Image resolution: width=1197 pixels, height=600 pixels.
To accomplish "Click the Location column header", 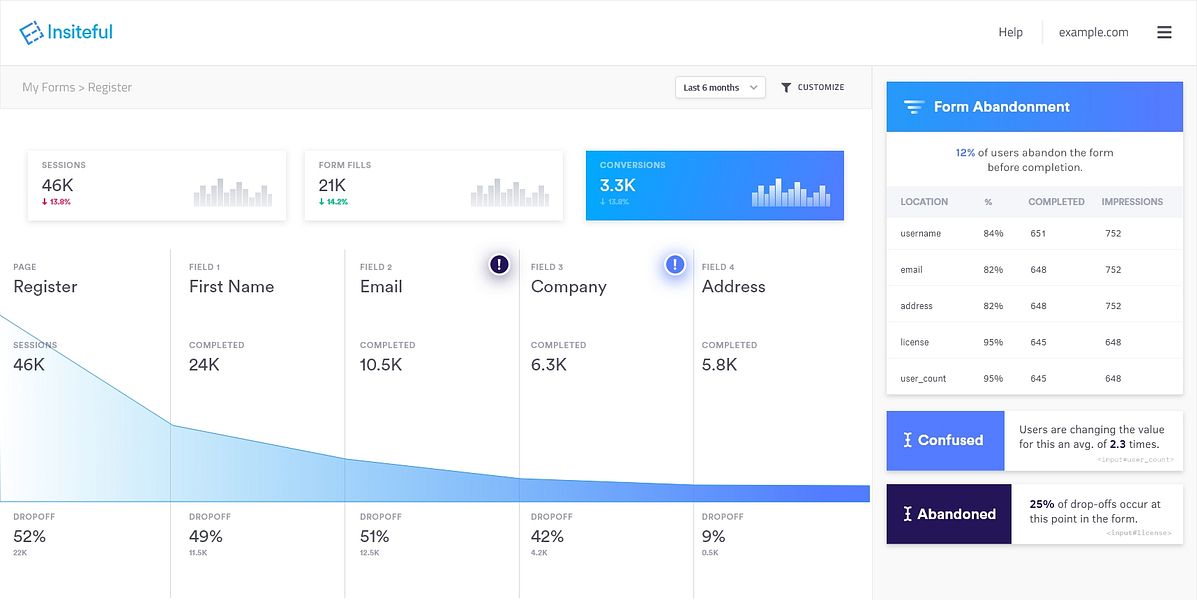I will [924, 202].
